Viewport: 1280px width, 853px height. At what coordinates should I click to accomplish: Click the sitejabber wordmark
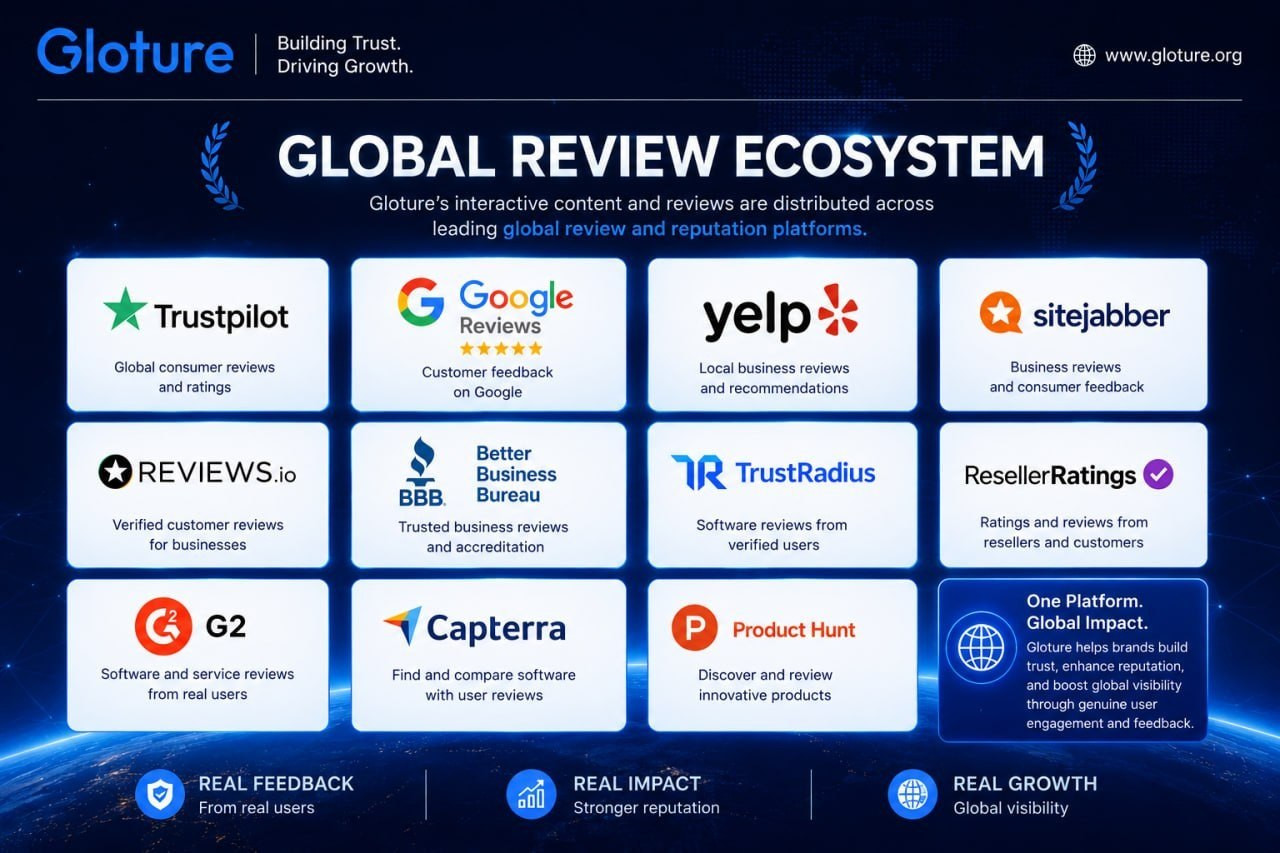click(x=1099, y=316)
